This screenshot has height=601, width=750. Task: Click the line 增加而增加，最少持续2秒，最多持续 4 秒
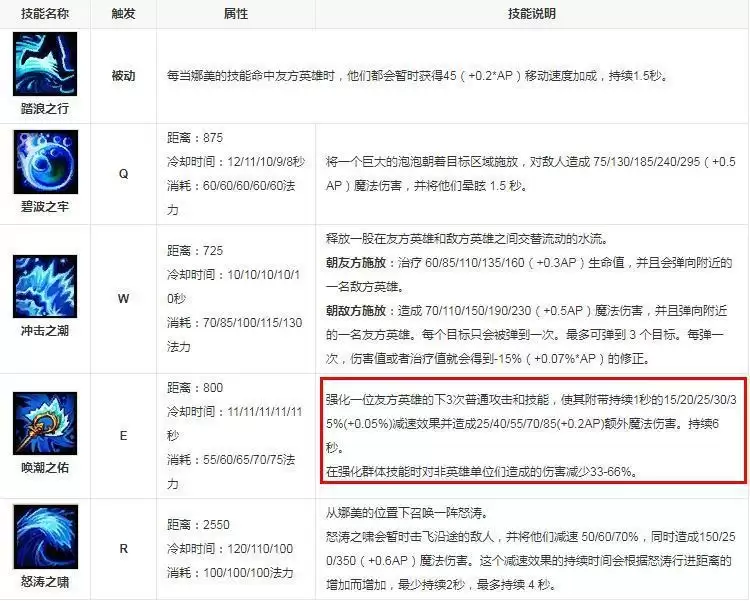click(x=440, y=584)
